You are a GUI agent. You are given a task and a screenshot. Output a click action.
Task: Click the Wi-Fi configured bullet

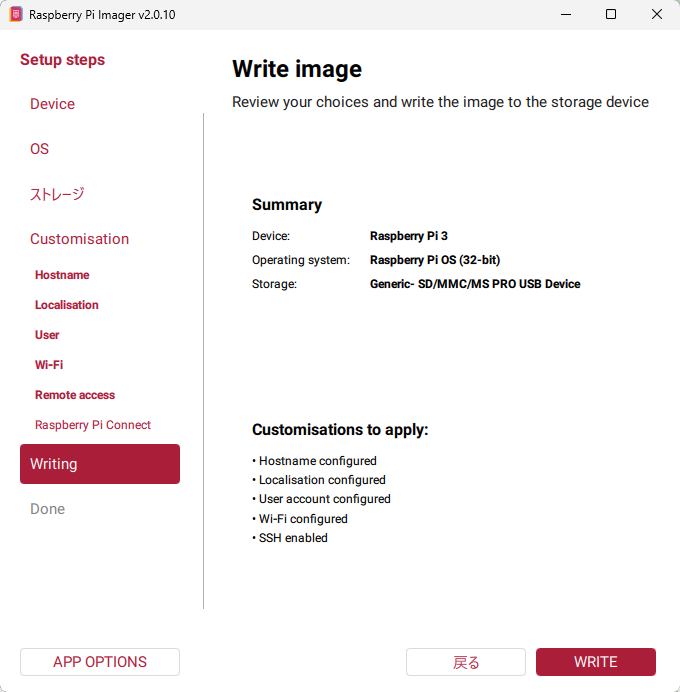(300, 519)
